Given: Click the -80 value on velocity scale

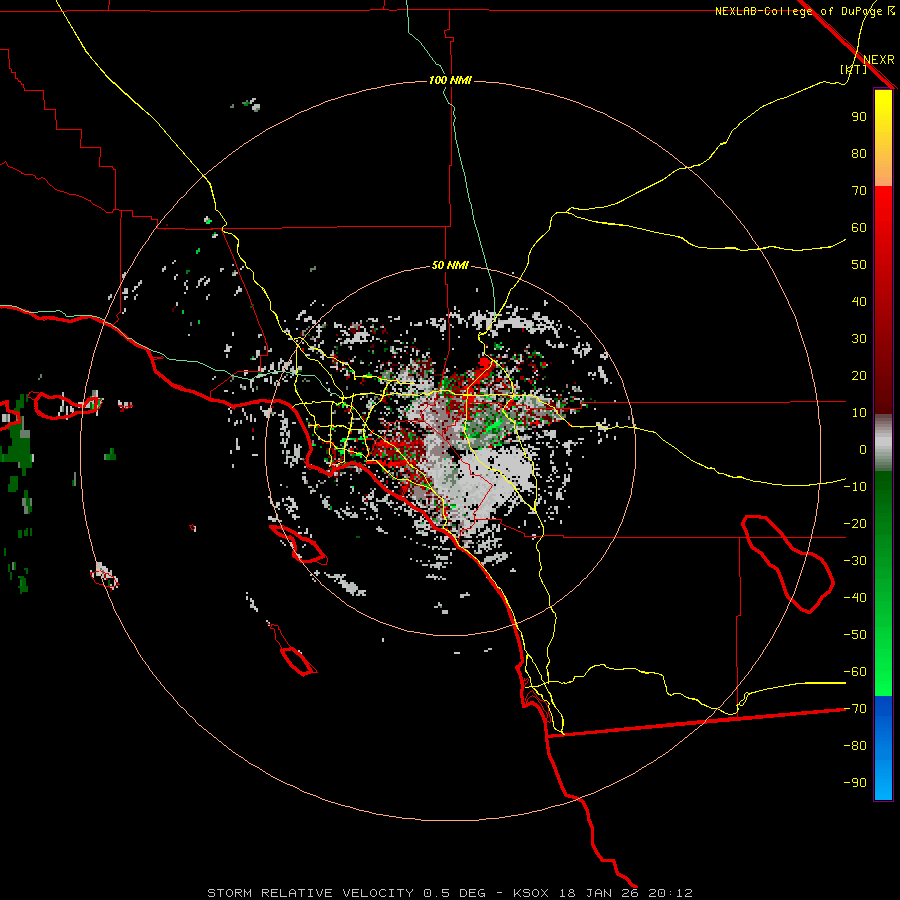Looking at the screenshot, I should point(855,746).
